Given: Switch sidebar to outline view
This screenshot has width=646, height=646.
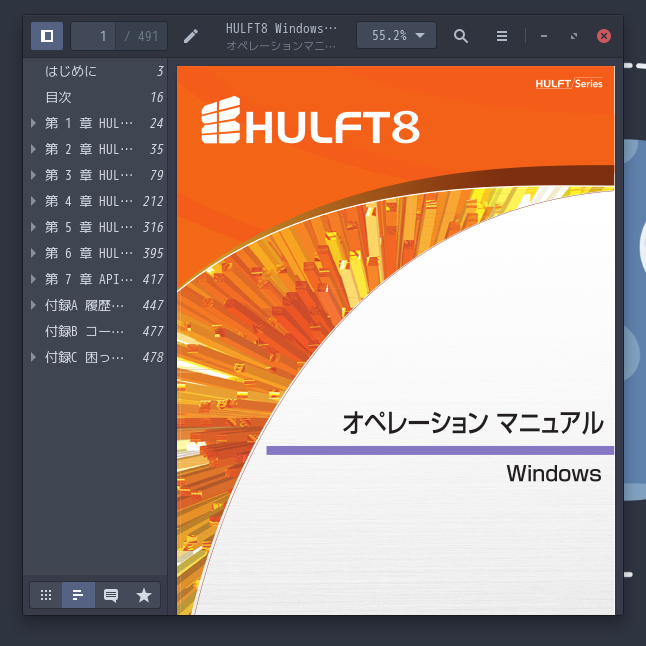Looking at the screenshot, I should tap(78, 595).
